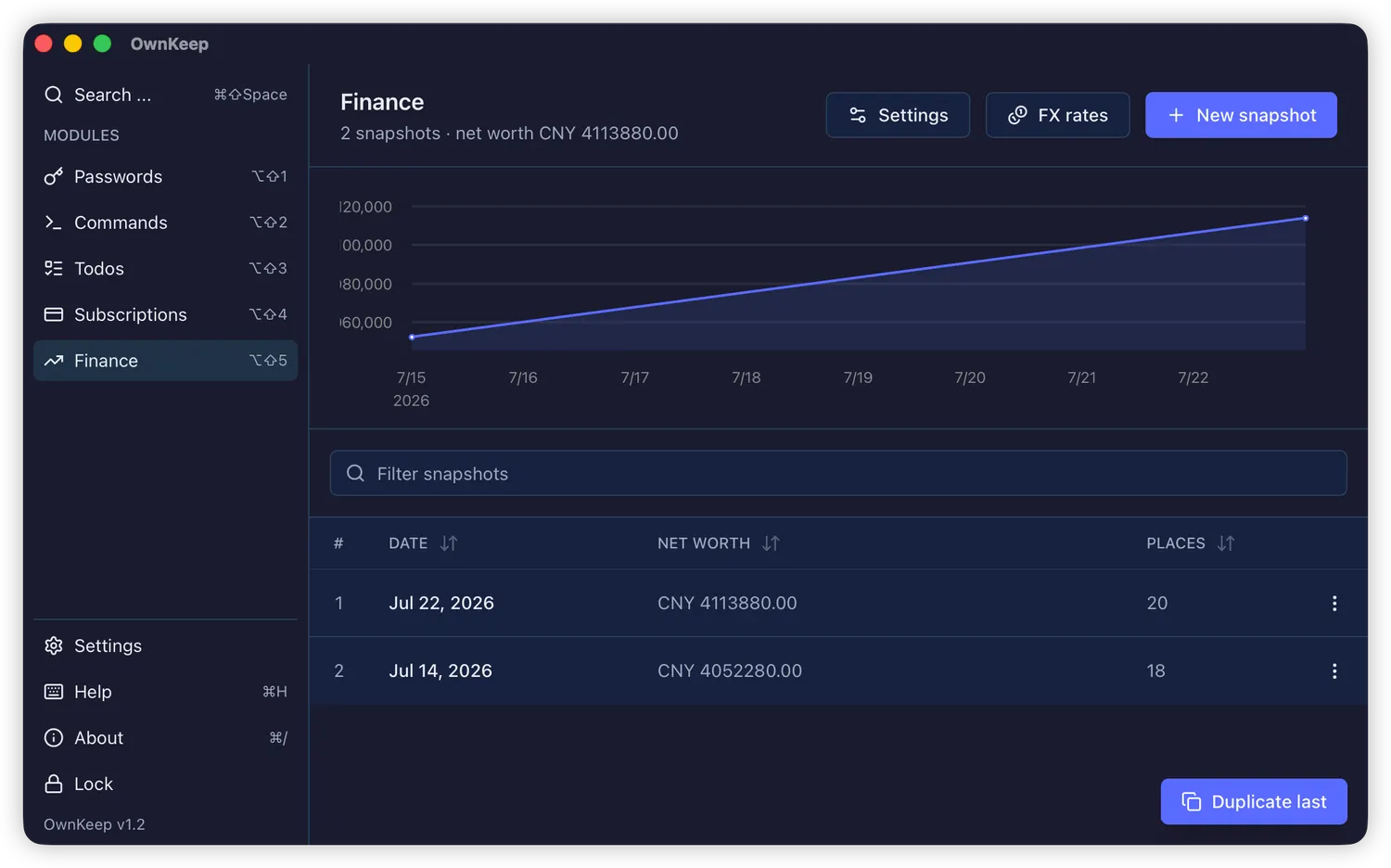Image resolution: width=1391 pixels, height=868 pixels.
Task: Click the sidebar Search magnifier icon
Action: [x=54, y=95]
